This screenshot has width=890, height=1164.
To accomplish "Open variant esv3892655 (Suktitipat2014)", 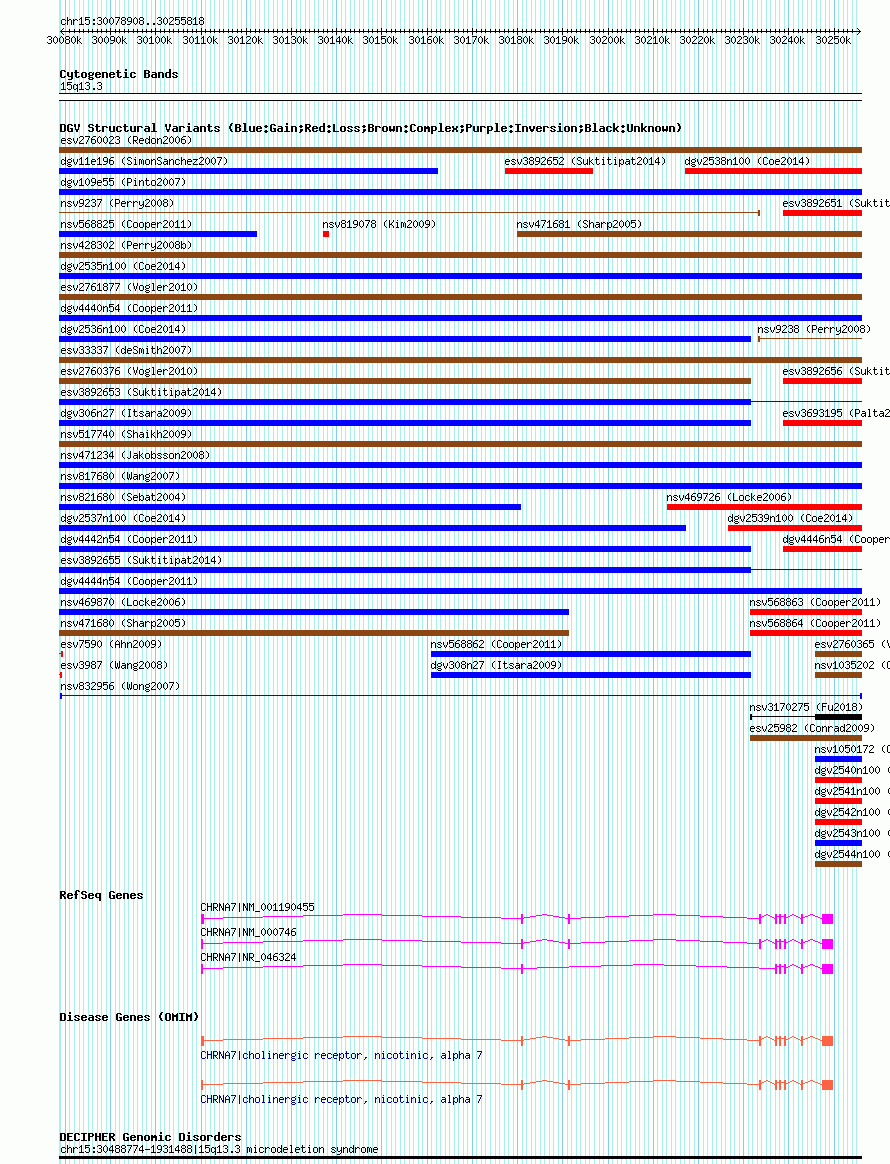I will 141,560.
